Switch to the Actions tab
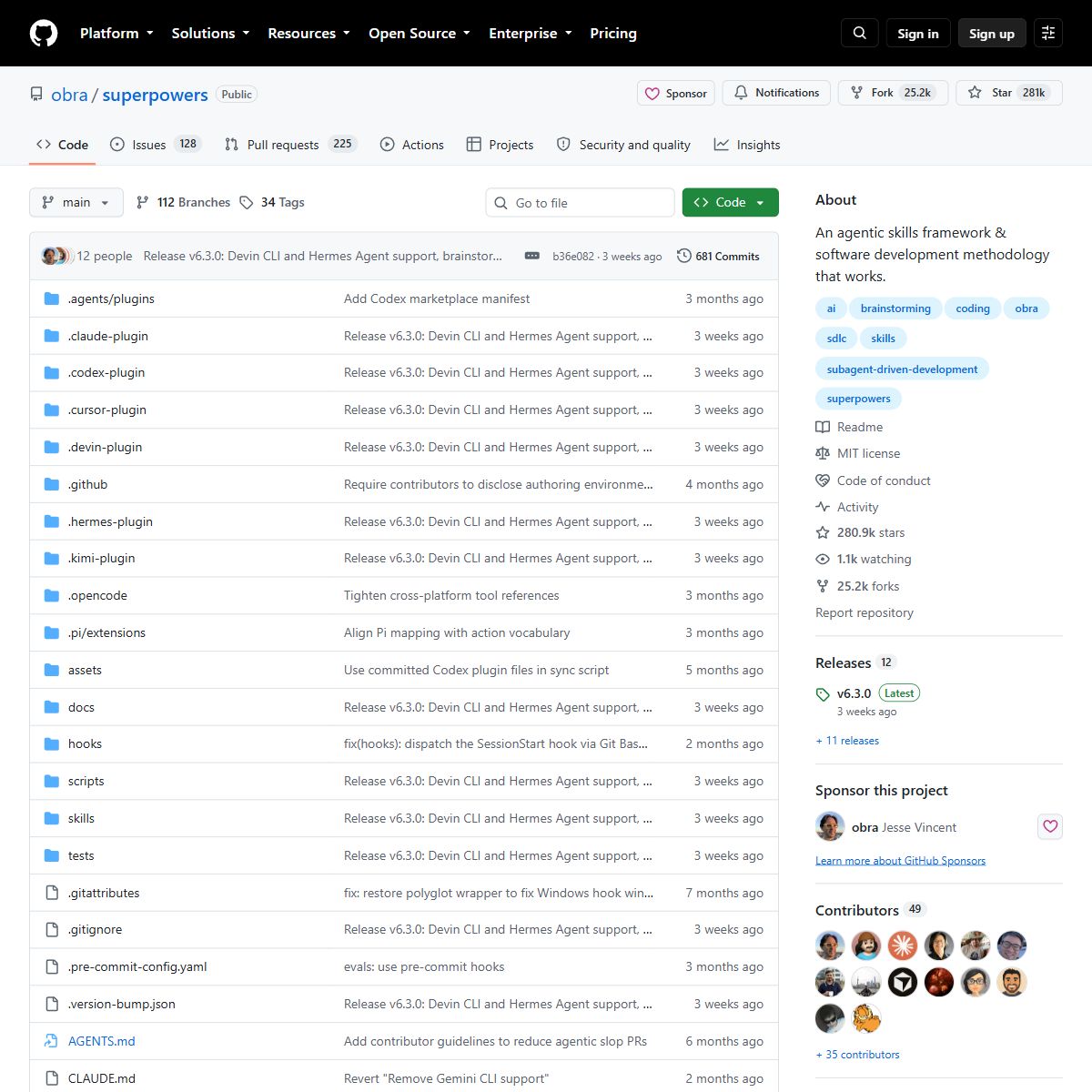The image size is (1092, 1092). [x=412, y=144]
